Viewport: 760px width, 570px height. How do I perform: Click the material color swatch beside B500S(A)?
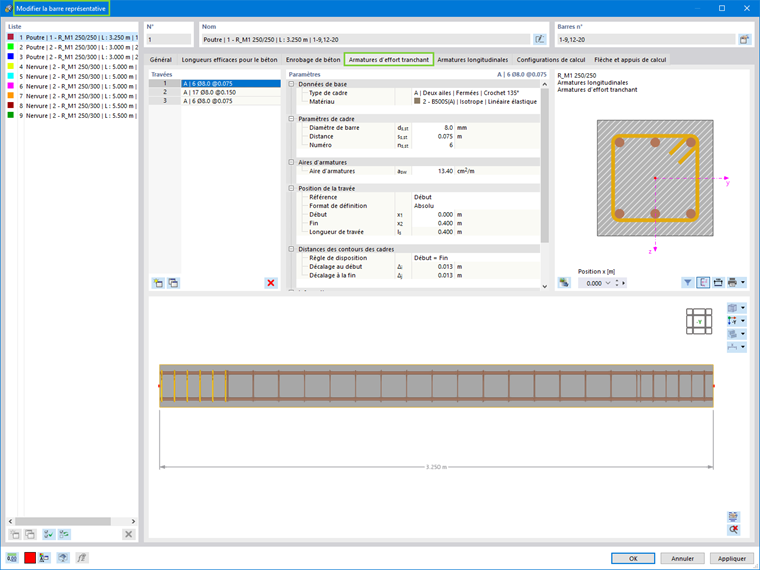point(417,101)
